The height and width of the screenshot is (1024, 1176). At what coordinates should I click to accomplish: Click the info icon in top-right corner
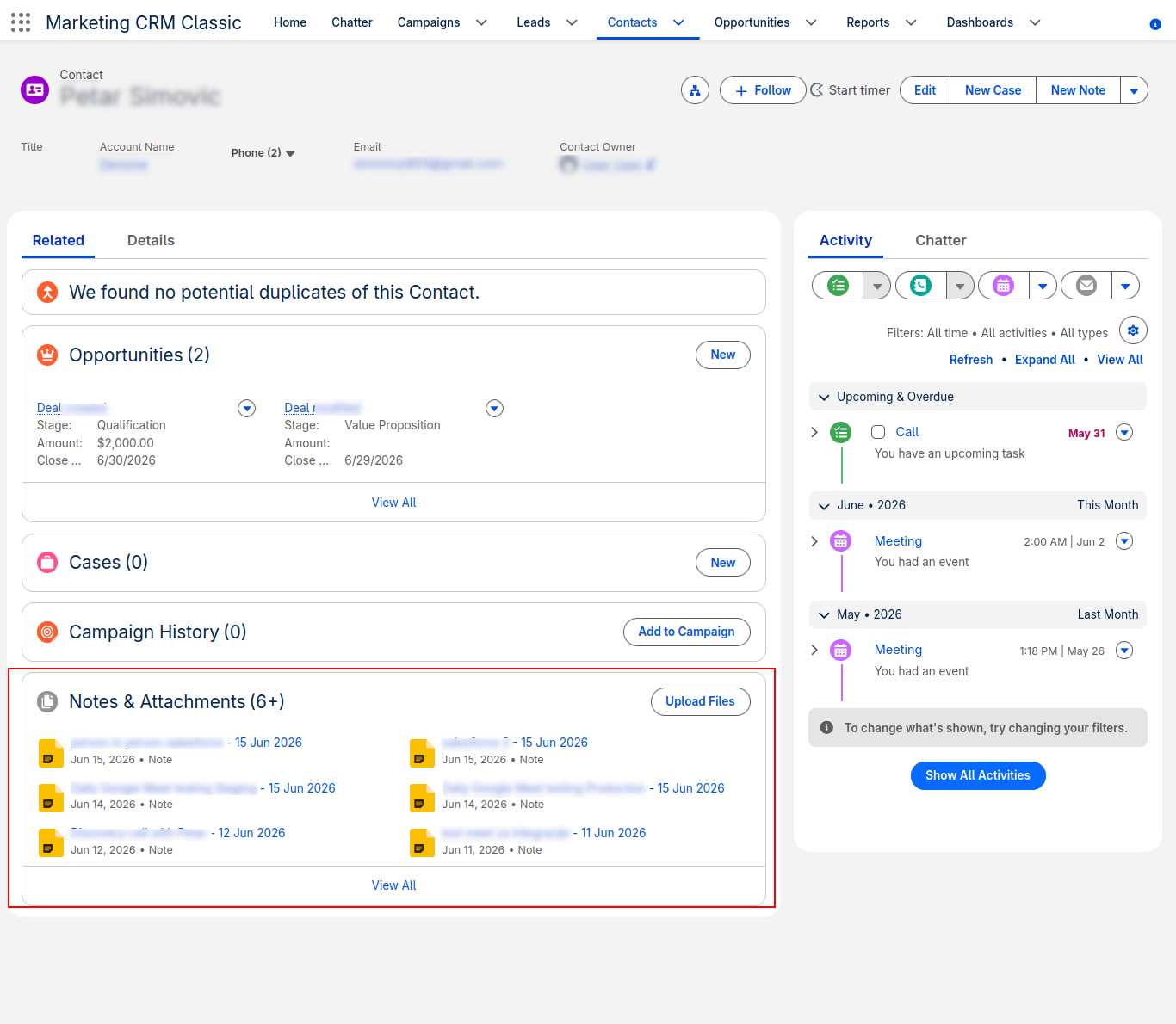pos(1155,24)
